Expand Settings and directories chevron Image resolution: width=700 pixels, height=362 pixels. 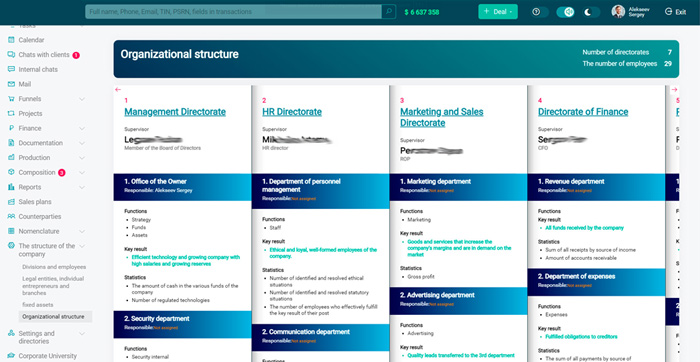click(82, 333)
